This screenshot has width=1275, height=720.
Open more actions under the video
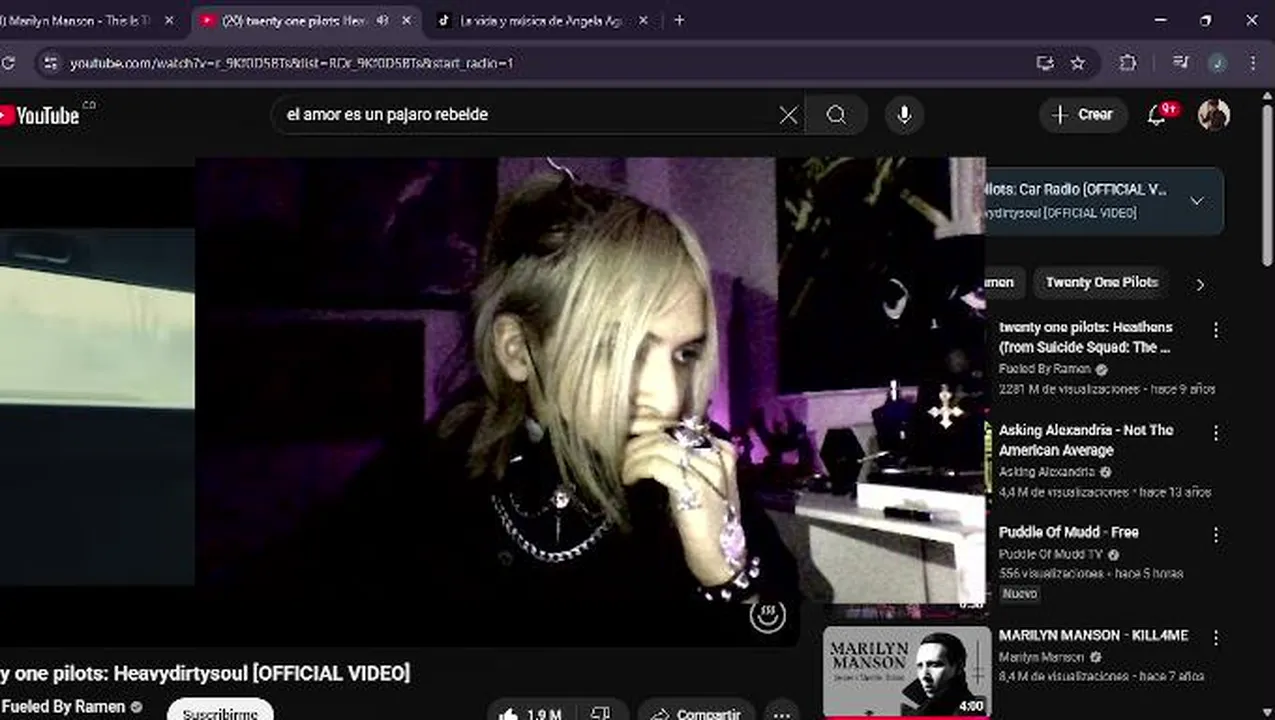[x=782, y=713]
